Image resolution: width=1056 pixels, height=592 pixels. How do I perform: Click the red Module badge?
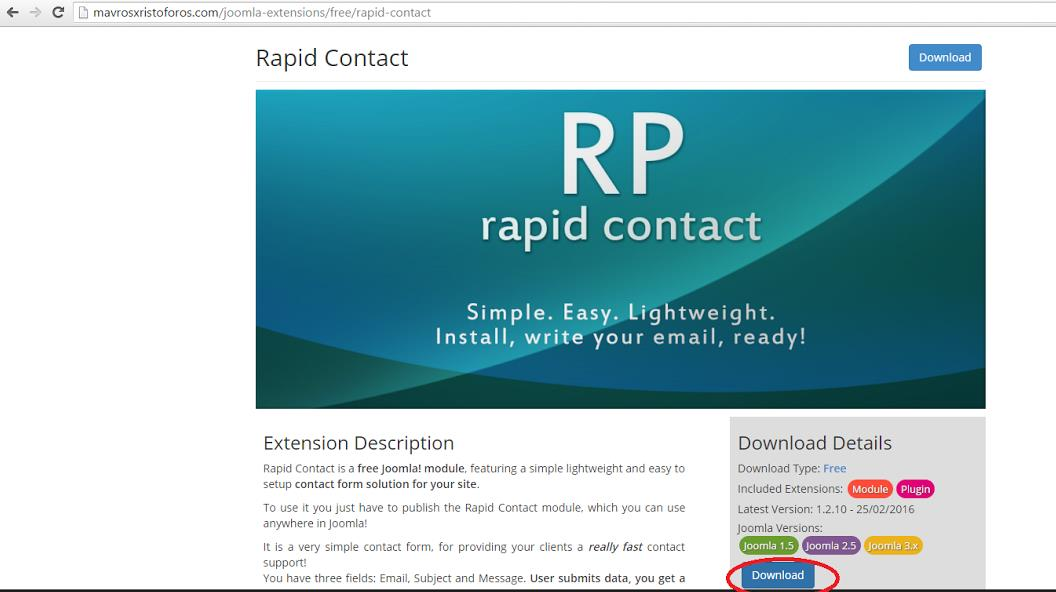869,489
